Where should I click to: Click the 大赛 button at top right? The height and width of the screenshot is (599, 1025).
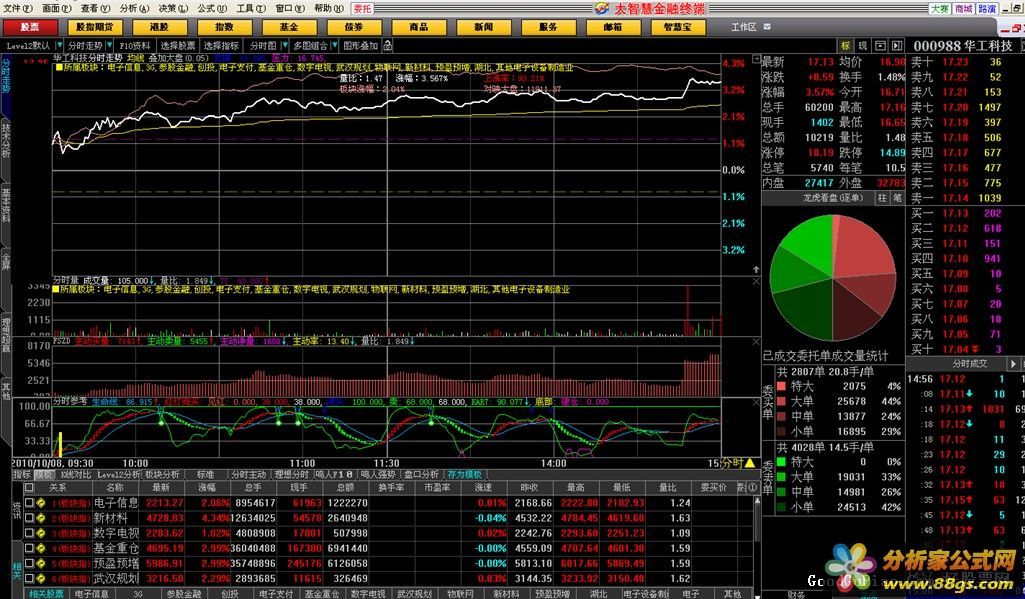[939, 9]
